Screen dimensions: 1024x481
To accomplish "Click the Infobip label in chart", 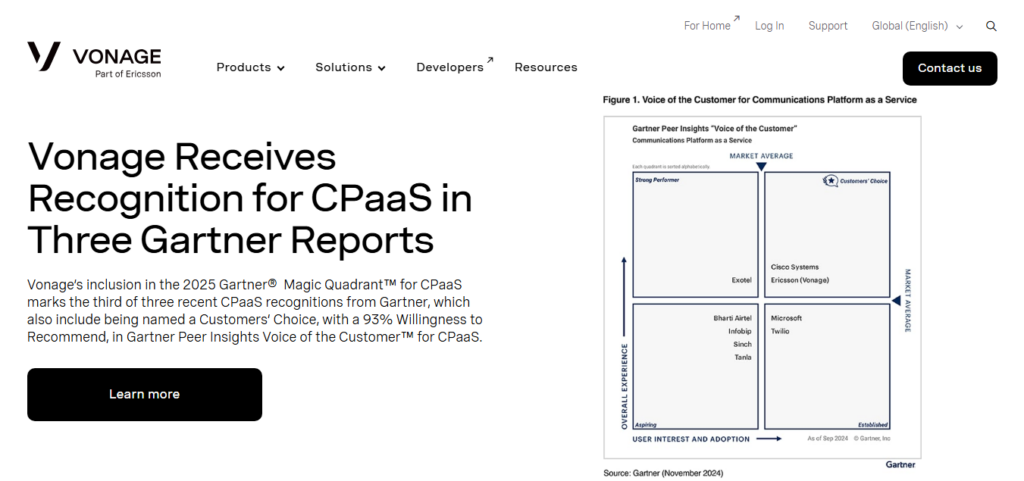I will [740, 332].
